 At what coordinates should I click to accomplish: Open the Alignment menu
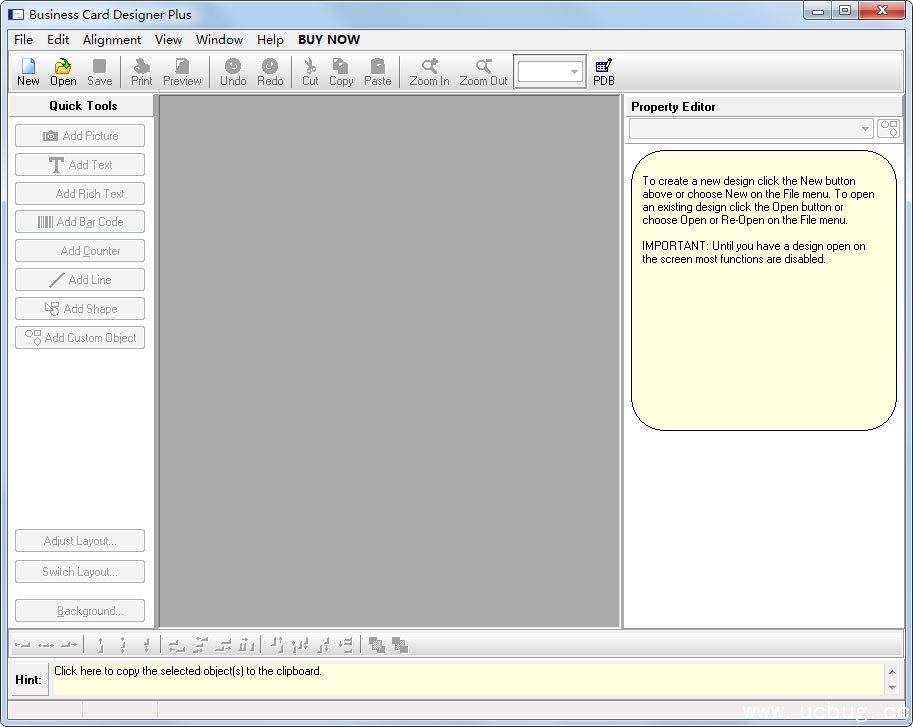tap(112, 40)
